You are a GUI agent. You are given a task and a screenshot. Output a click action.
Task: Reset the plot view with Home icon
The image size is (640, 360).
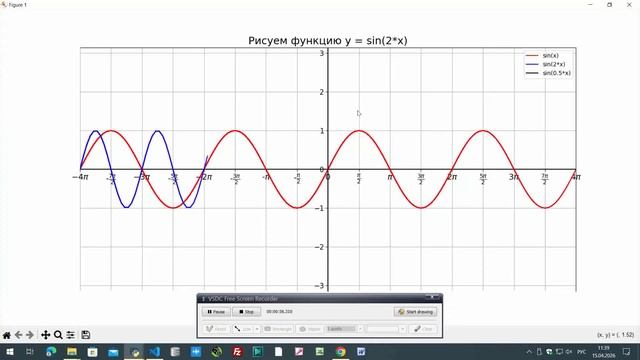[x=7, y=335]
